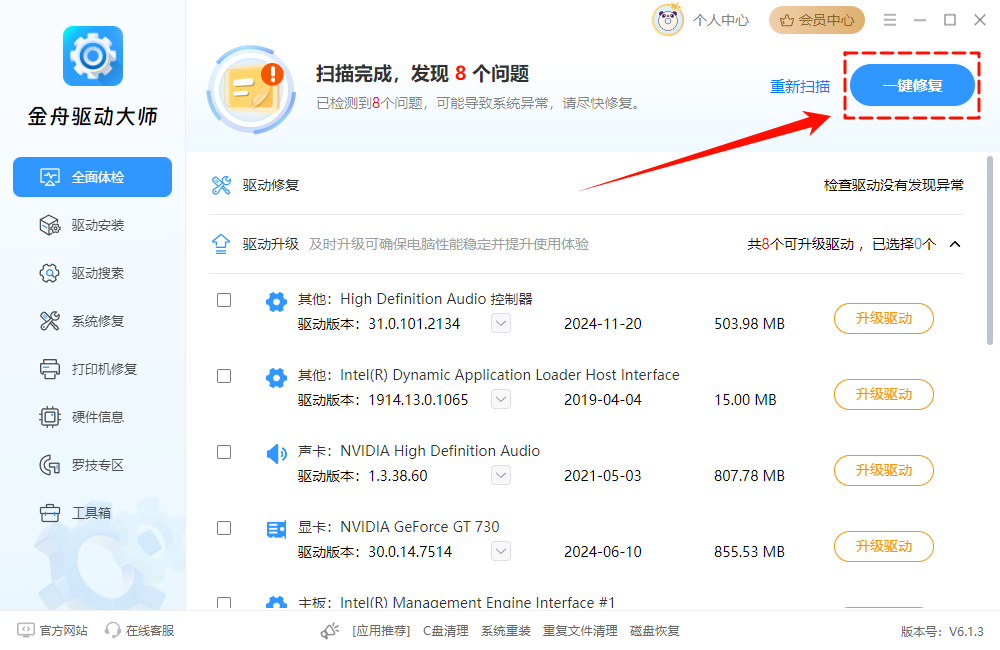Viewport: 1000px width, 650px height.
Task: Open the version dropdown for NVIDIA GeForce GT 730
Action: click(500, 551)
